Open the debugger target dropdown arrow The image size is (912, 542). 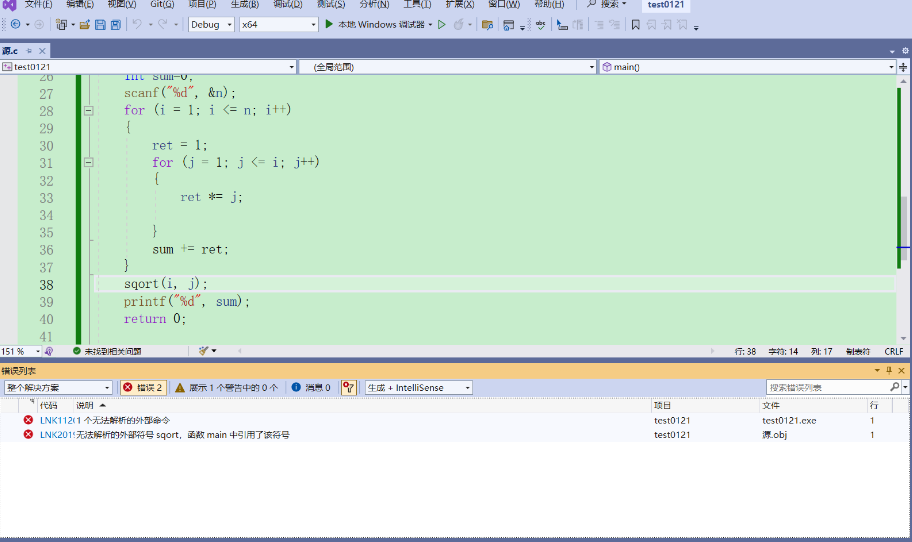point(430,24)
